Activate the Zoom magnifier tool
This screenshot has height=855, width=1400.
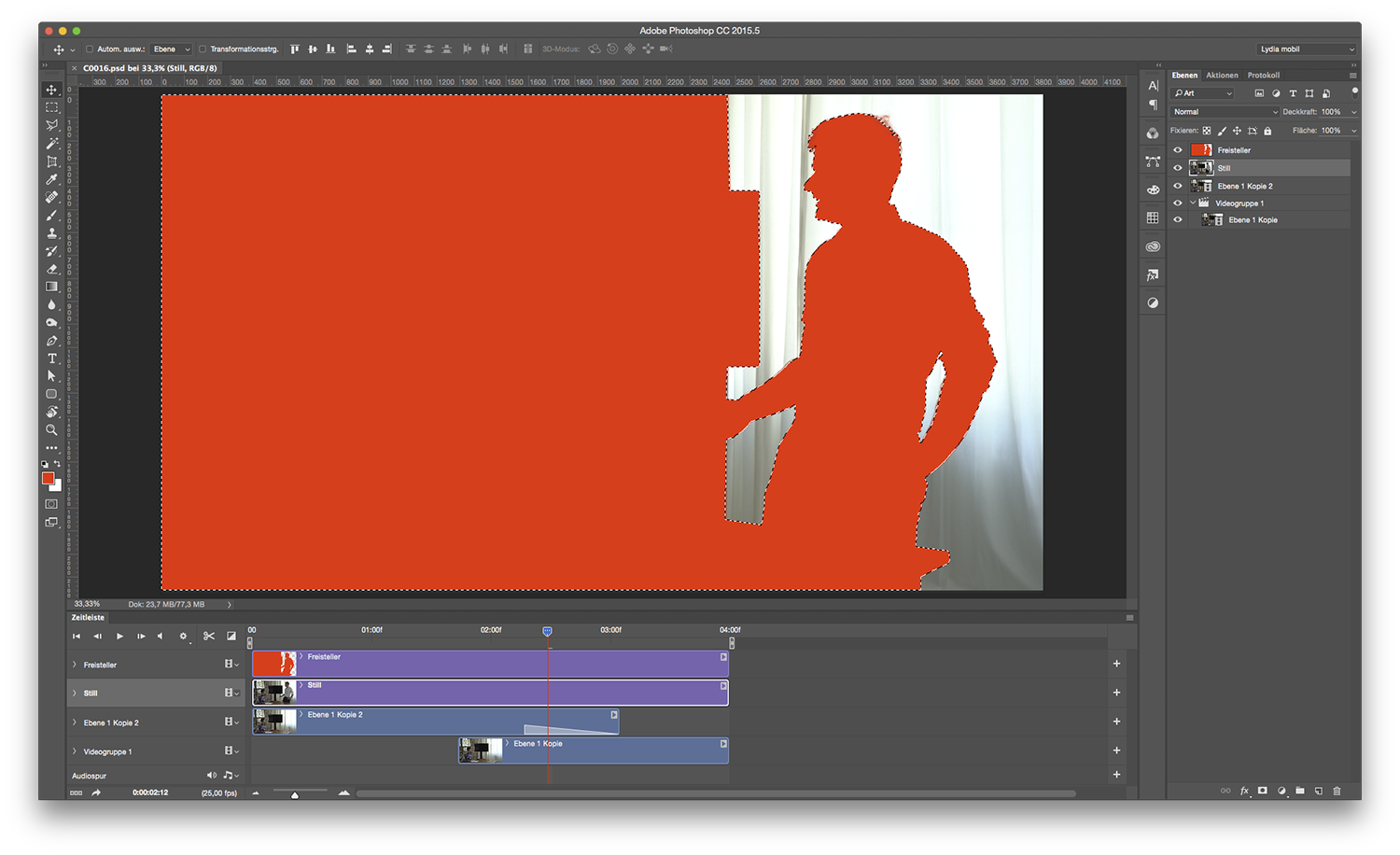click(x=52, y=430)
